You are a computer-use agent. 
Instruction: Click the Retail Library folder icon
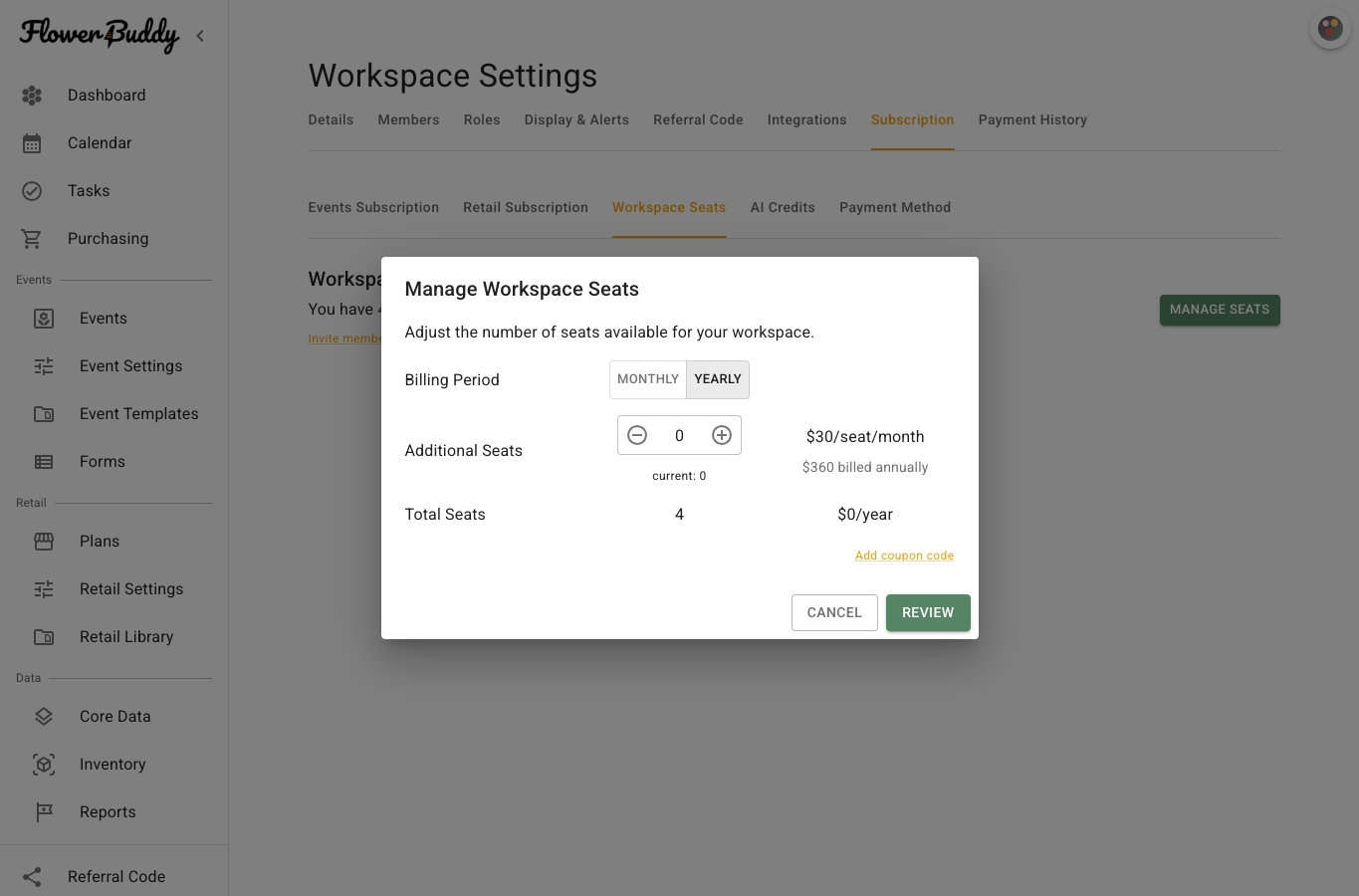(x=44, y=637)
